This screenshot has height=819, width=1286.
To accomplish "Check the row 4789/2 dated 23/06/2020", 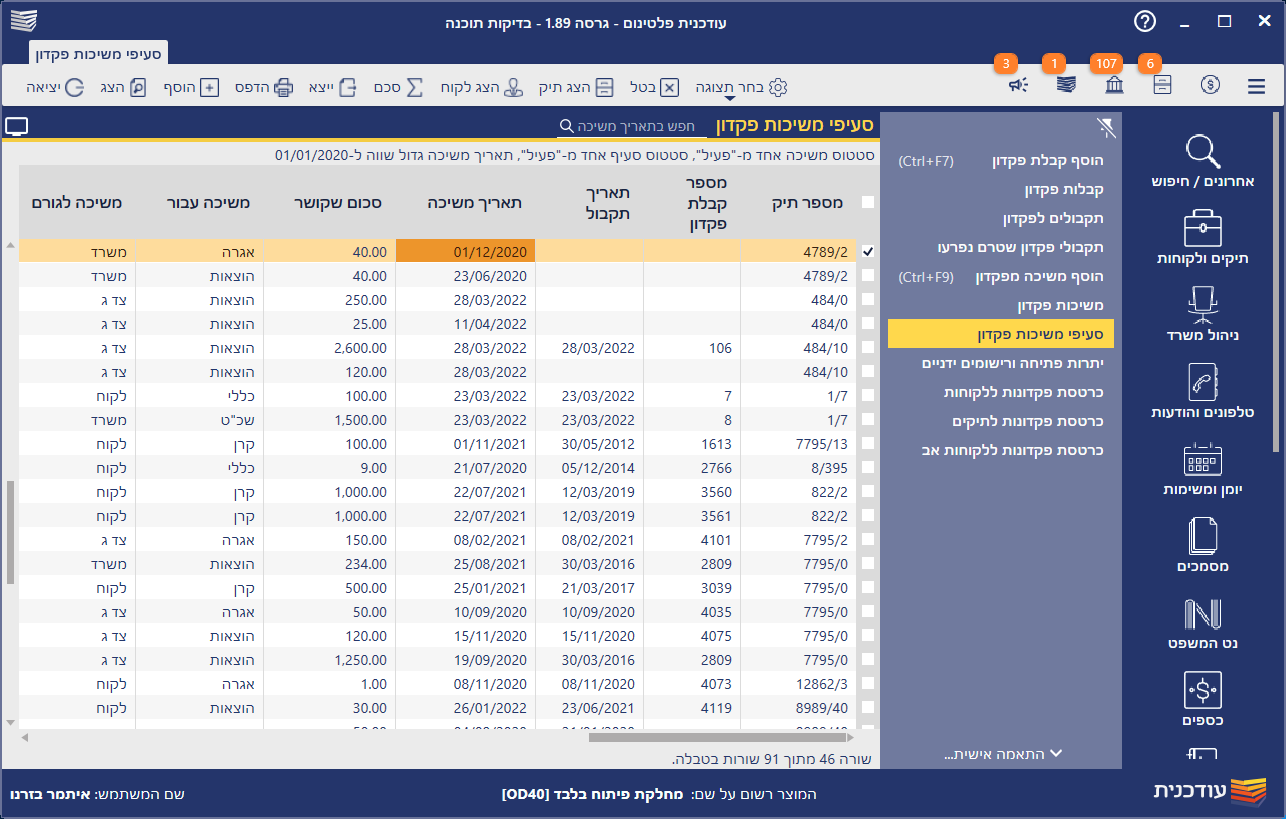I will [x=867, y=275].
